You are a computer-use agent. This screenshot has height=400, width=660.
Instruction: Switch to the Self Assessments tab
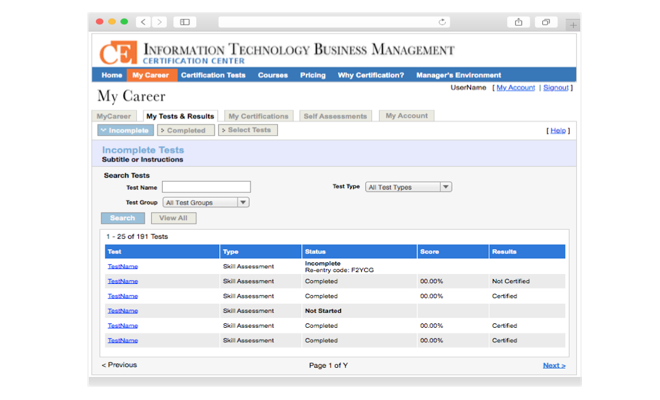pos(335,116)
